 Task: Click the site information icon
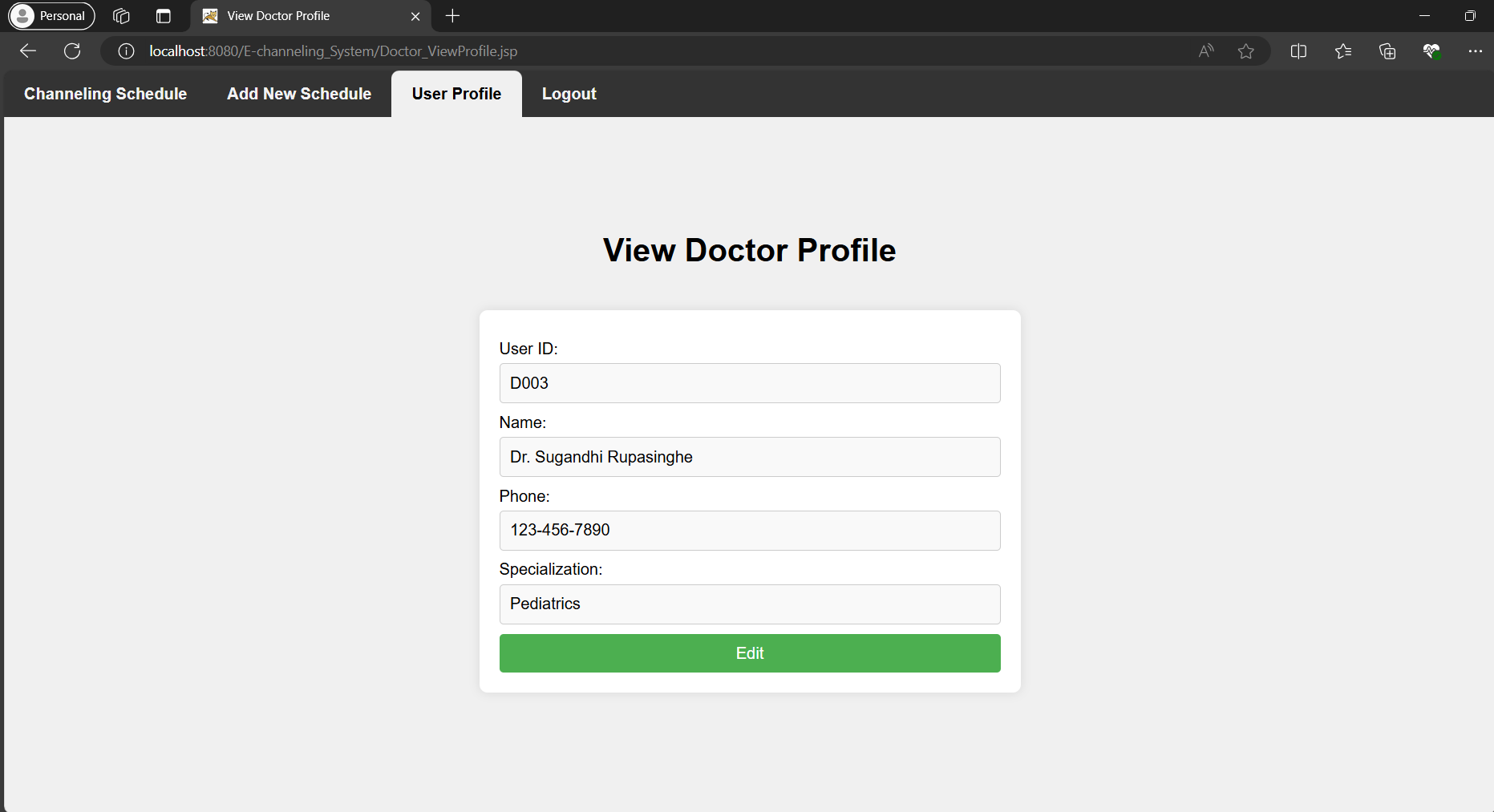click(126, 51)
